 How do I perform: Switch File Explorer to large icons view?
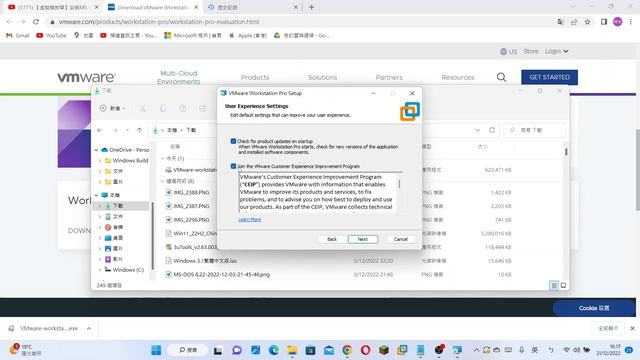[563, 285]
